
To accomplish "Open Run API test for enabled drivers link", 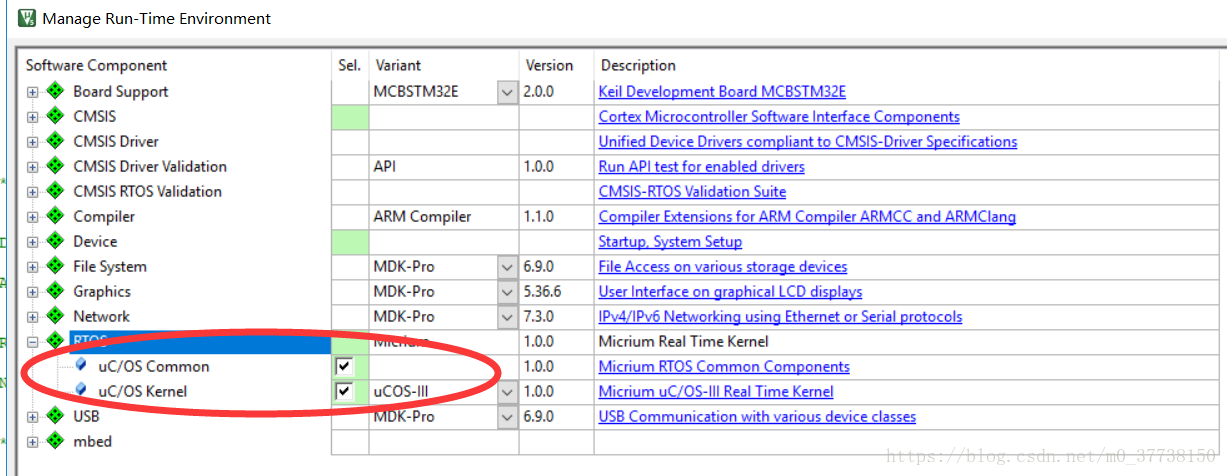I will click(x=701, y=166).
